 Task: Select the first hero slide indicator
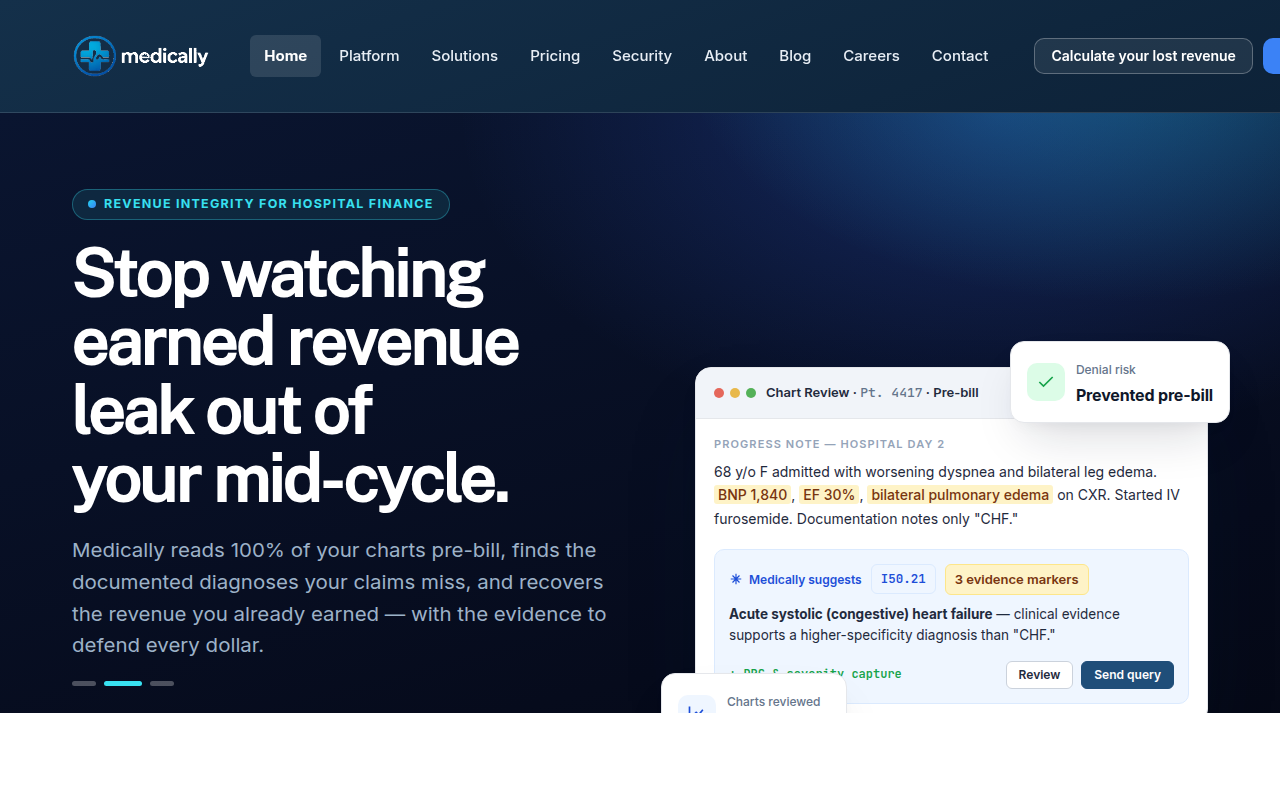tap(84, 683)
